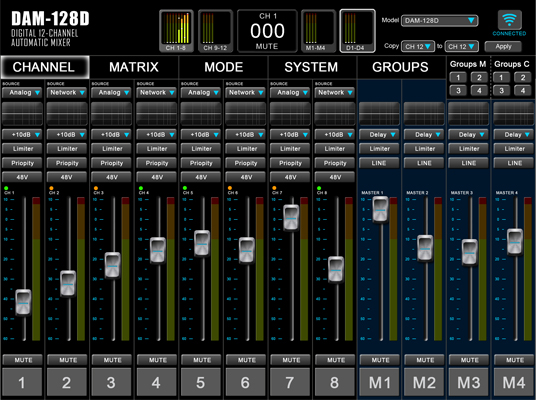Image resolution: width=536 pixels, height=400 pixels.
Task: Click CH 1 green status indicator
Action: [x=6, y=188]
